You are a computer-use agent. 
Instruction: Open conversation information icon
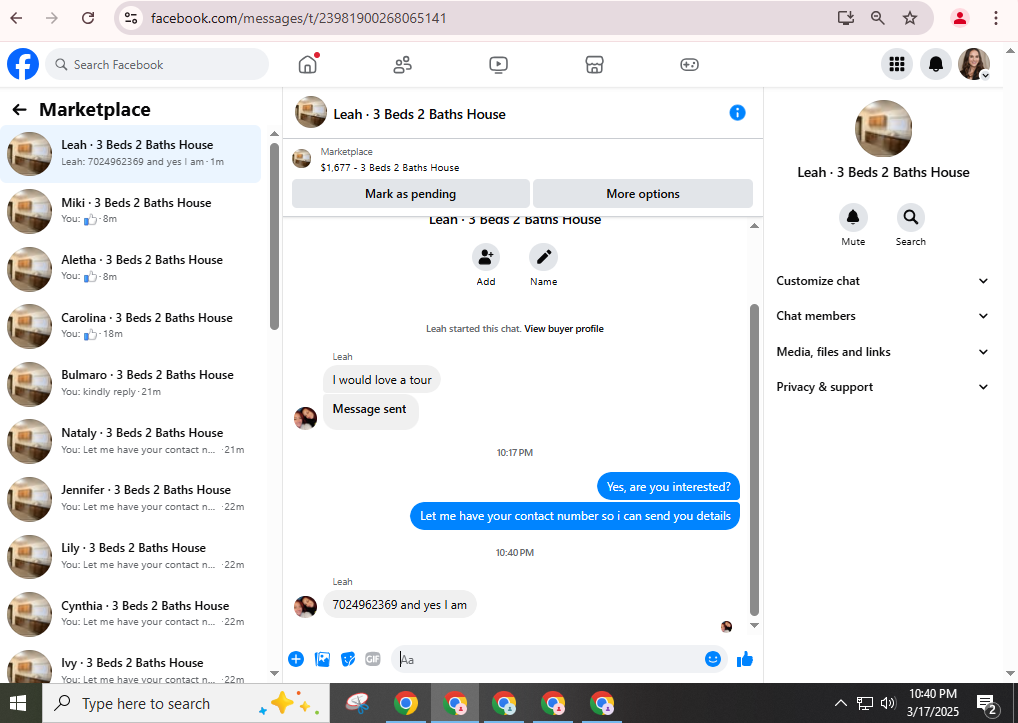click(x=738, y=113)
